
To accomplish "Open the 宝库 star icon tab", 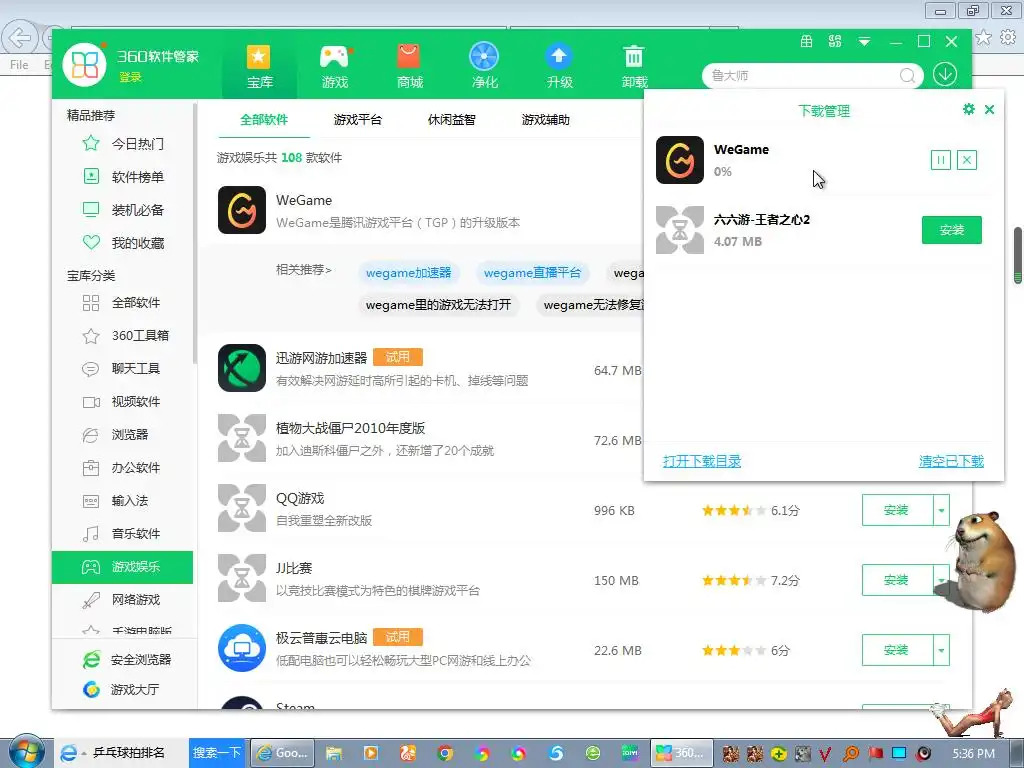I will 259,67.
